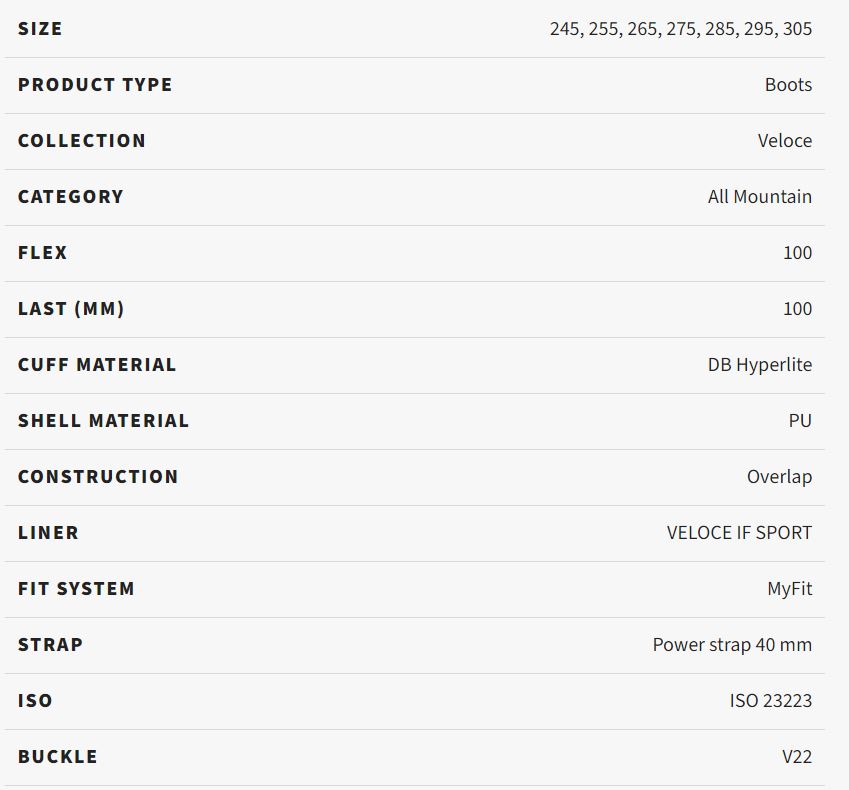
Task: Select the Flex value 100
Action: pyautogui.click(x=798, y=253)
